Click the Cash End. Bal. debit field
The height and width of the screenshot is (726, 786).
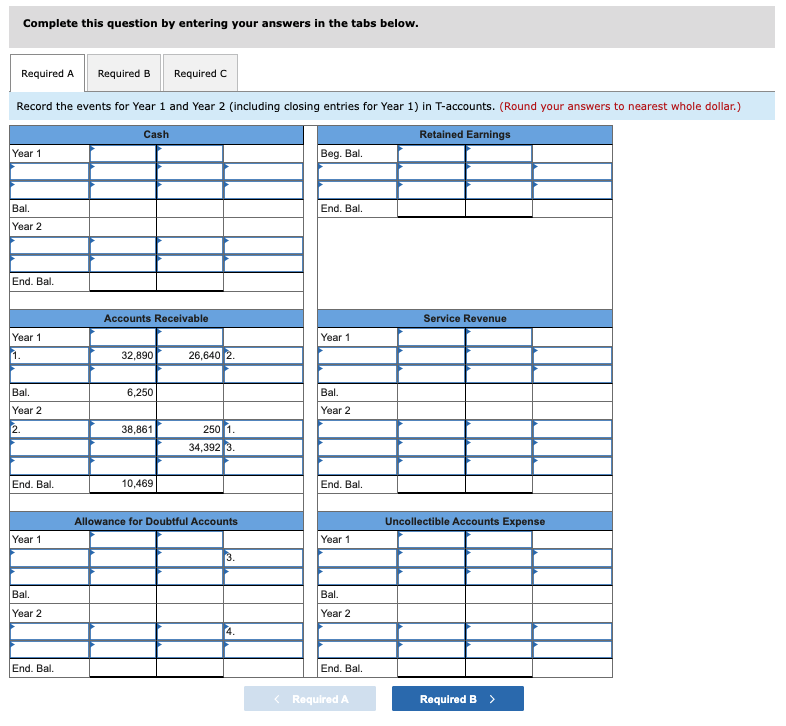pyautogui.click(x=123, y=281)
